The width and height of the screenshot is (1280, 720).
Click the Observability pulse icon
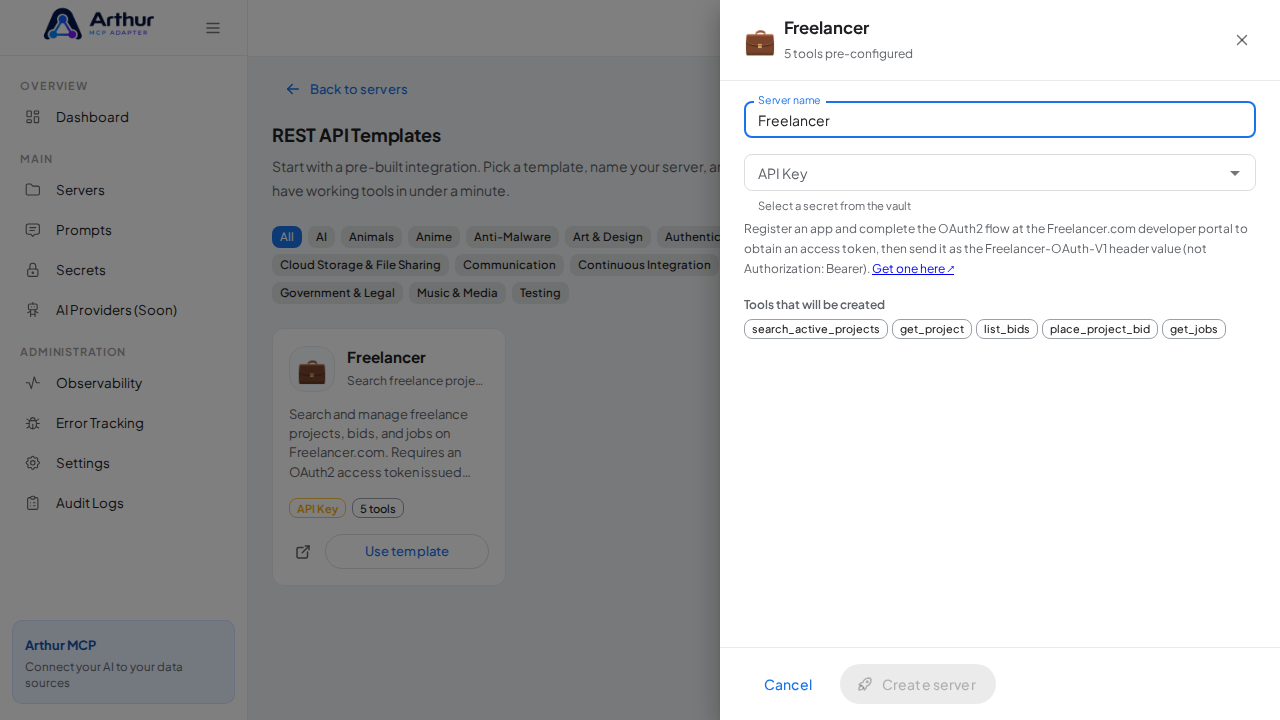pos(33,383)
